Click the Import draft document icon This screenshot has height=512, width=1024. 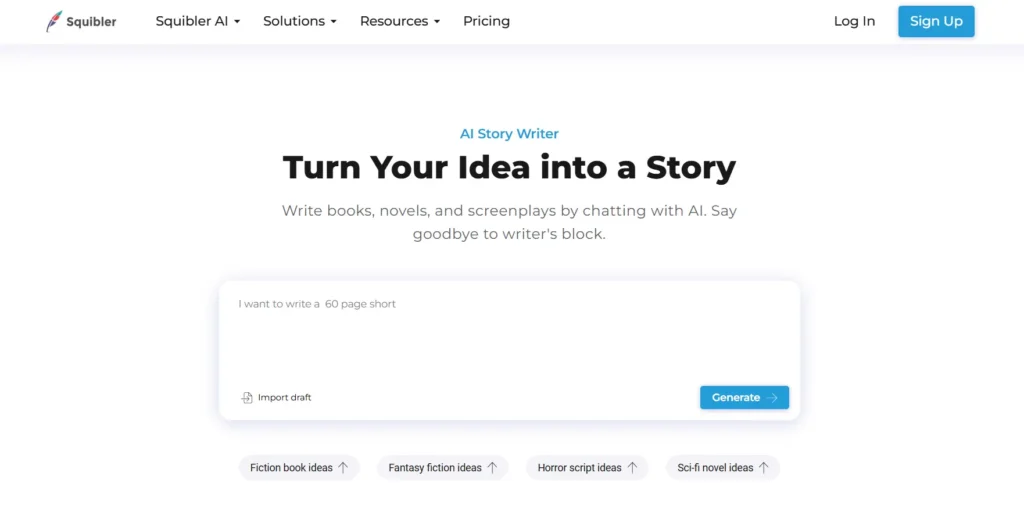click(x=247, y=398)
